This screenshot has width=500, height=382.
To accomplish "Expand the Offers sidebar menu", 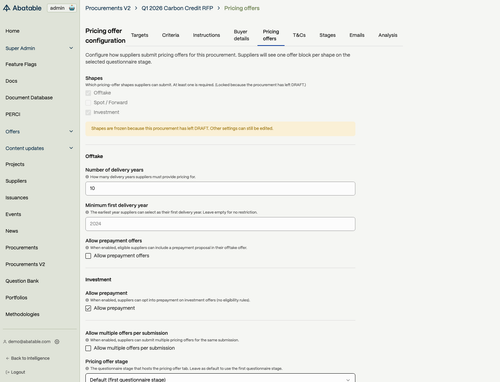I will (39, 132).
